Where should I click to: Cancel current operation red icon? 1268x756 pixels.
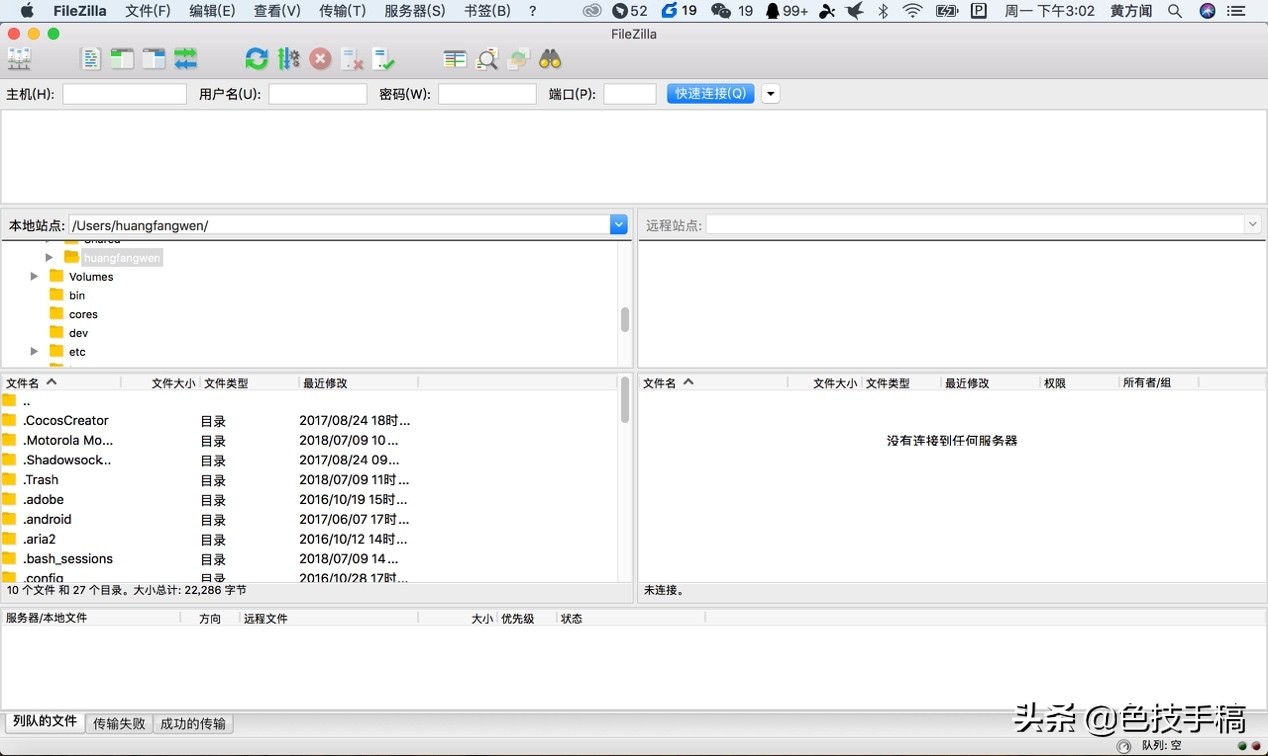(320, 60)
